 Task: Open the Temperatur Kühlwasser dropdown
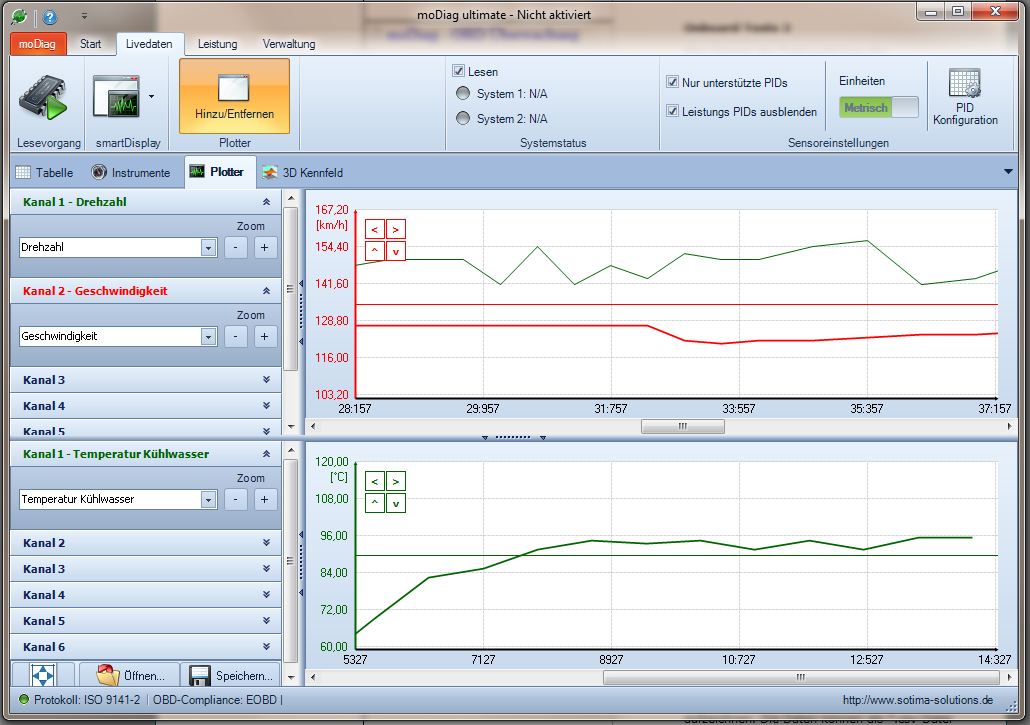tap(208, 499)
